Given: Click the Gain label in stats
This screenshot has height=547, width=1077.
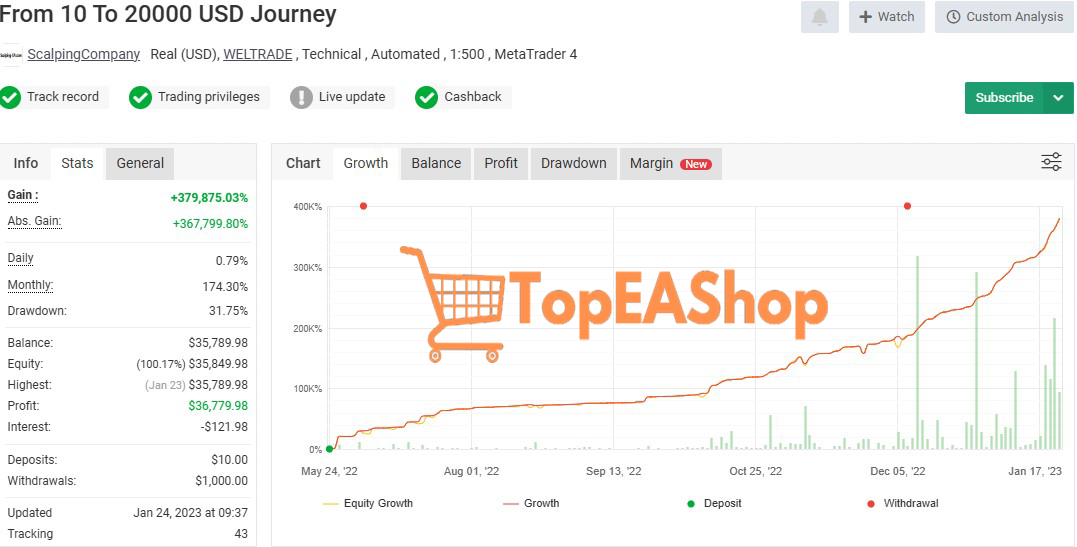Looking at the screenshot, I should (x=22, y=195).
